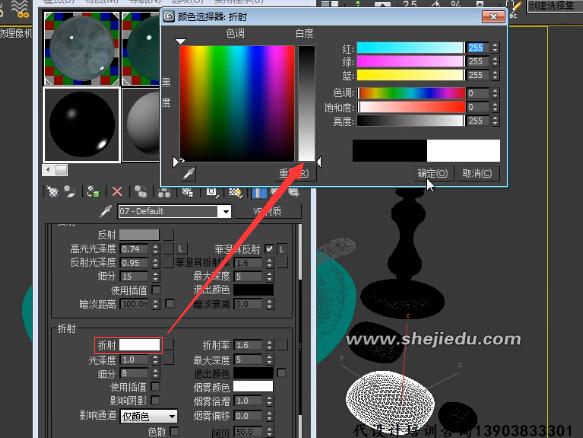Pick material from object eyedropper
583x438 pixels.
[106, 211]
